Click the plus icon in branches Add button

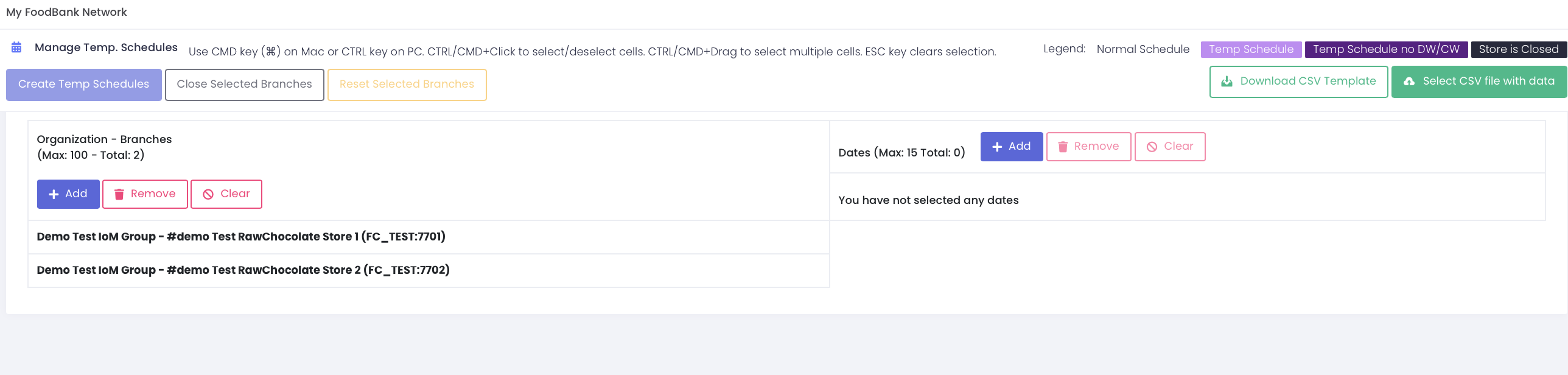tap(54, 194)
